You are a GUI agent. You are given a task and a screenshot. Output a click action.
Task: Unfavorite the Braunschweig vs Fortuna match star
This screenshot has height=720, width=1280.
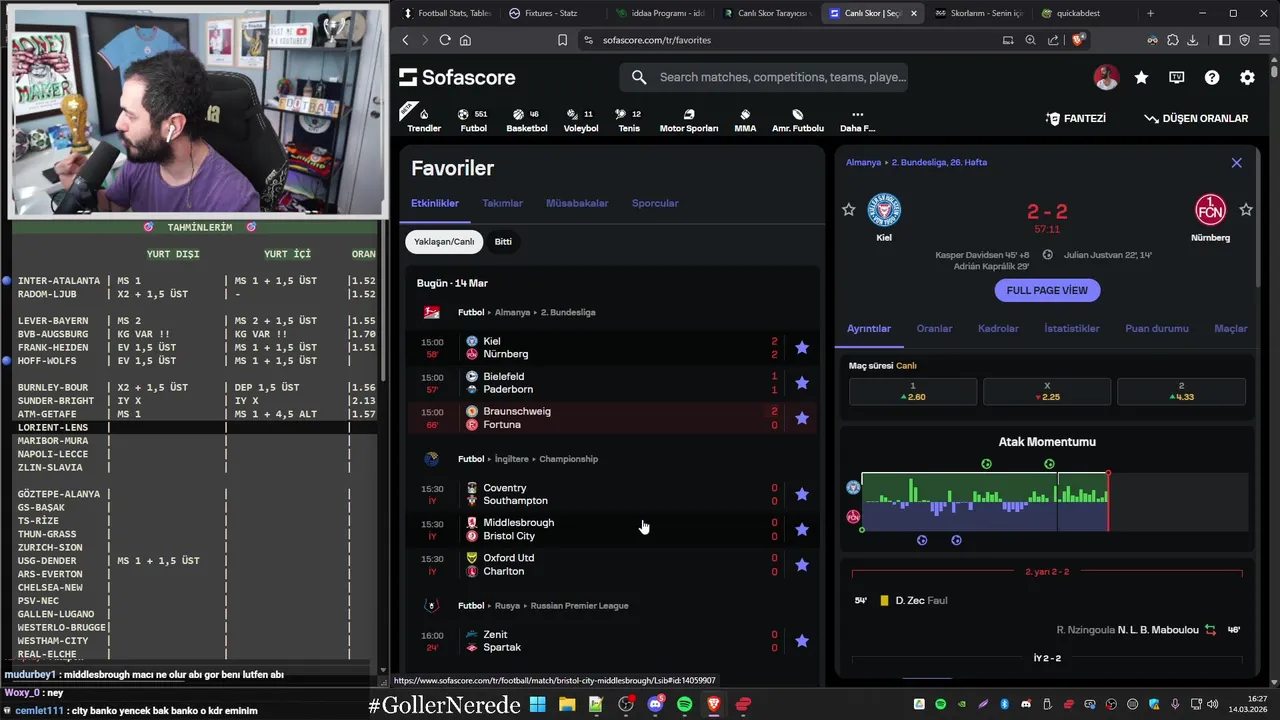802,417
